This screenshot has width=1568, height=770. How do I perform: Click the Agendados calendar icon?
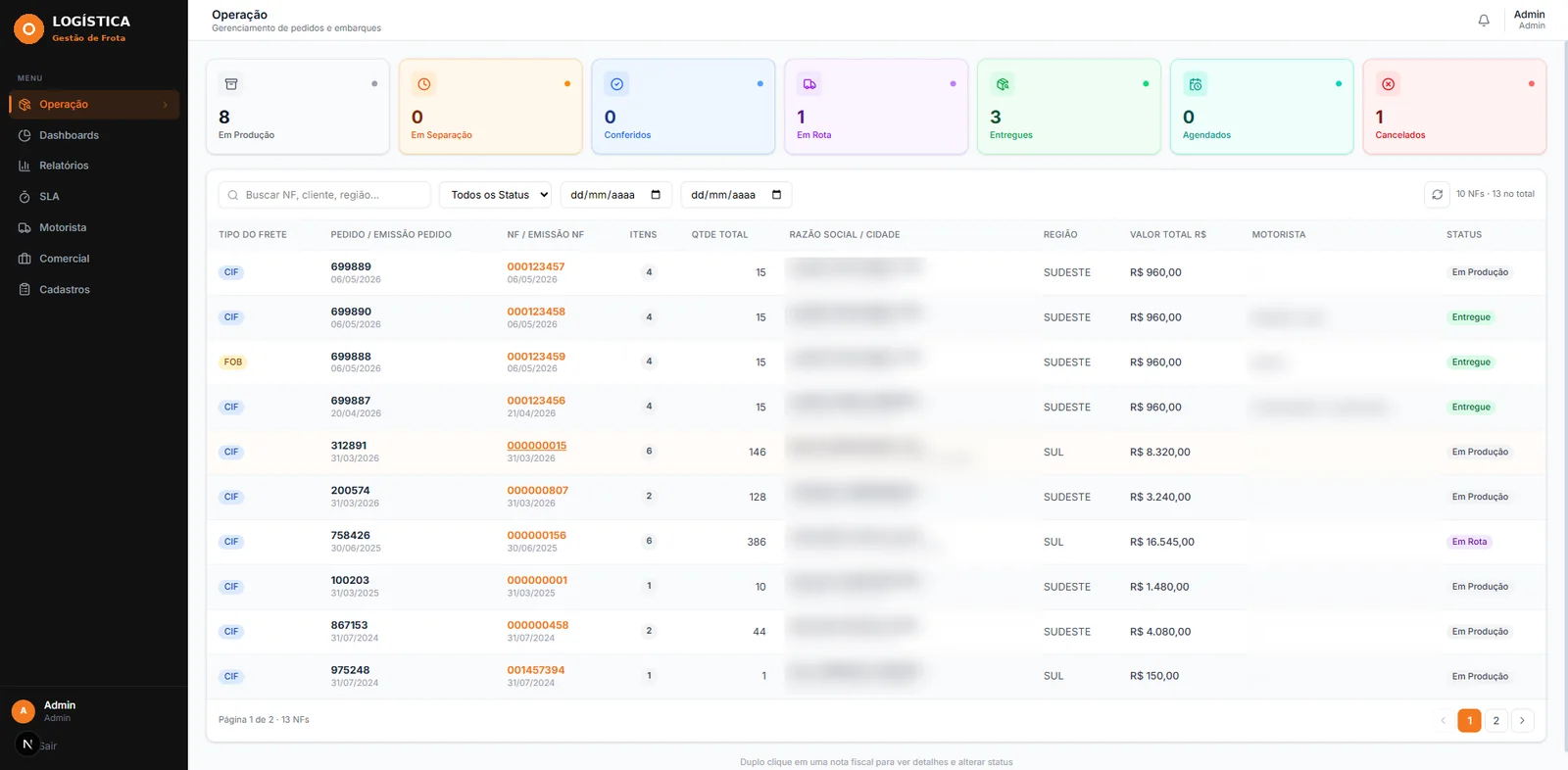(1196, 84)
